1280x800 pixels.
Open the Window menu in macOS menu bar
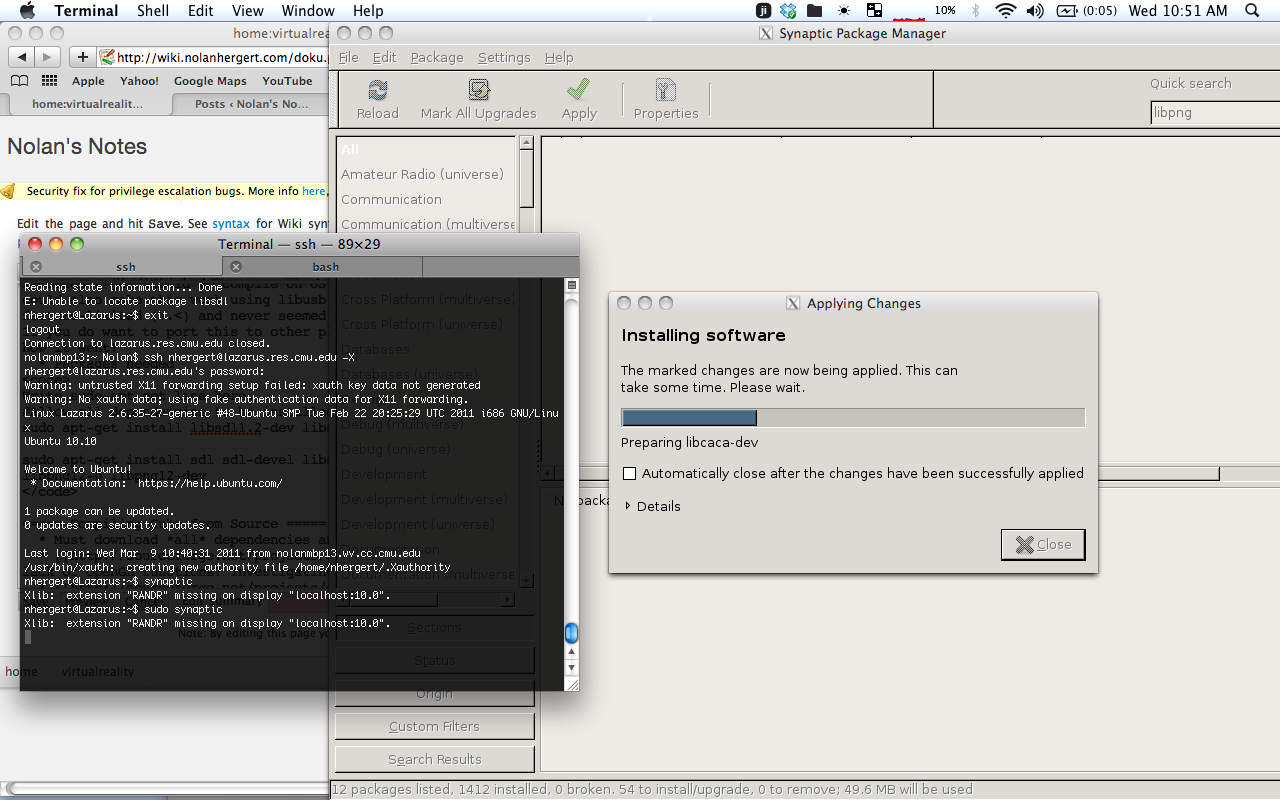pyautogui.click(x=308, y=10)
